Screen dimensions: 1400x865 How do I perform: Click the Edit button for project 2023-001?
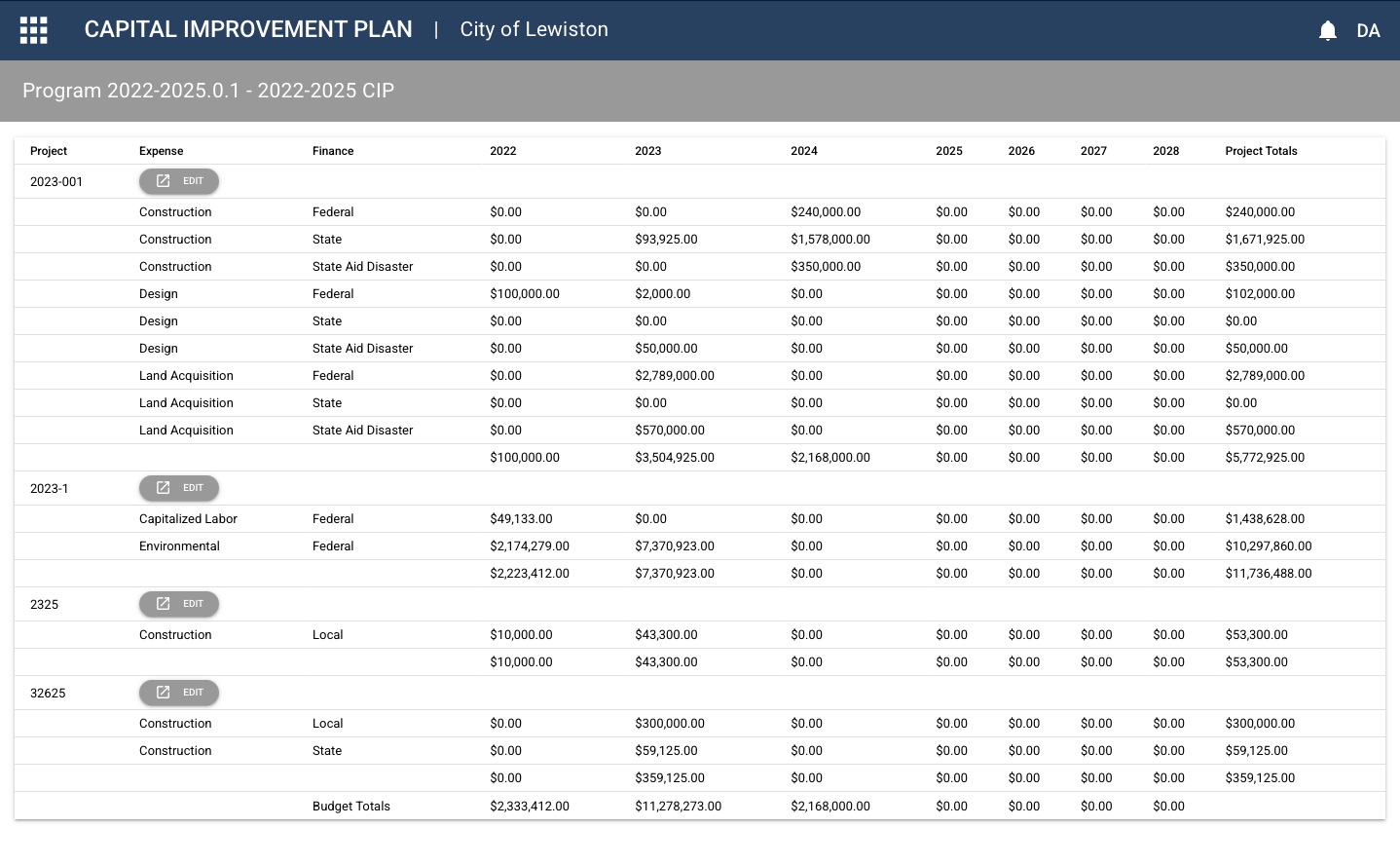coord(179,180)
